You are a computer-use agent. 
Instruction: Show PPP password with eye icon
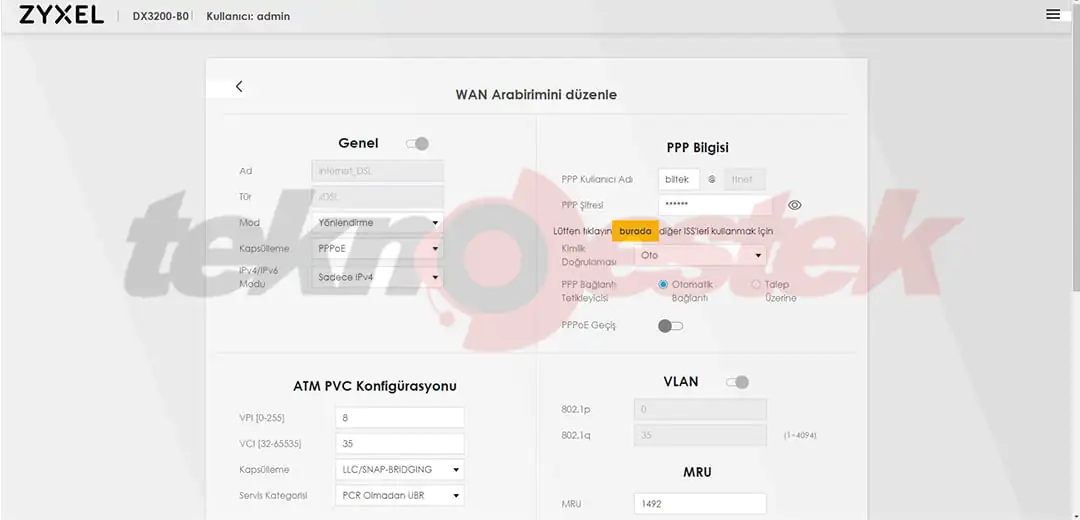pyautogui.click(x=794, y=205)
